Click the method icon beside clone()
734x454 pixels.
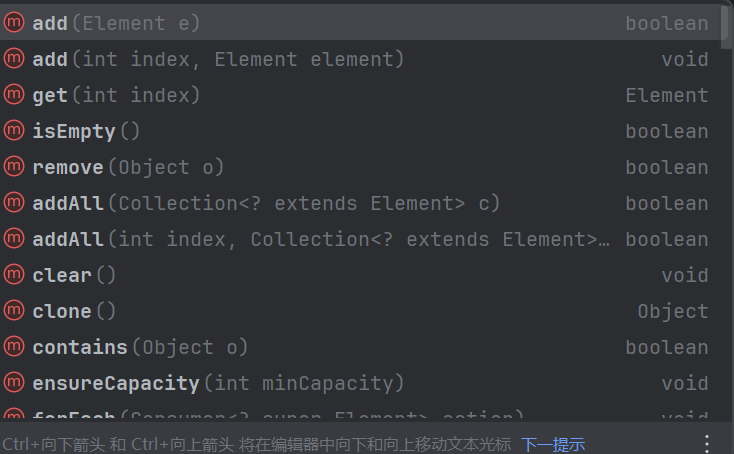[x=14, y=311]
